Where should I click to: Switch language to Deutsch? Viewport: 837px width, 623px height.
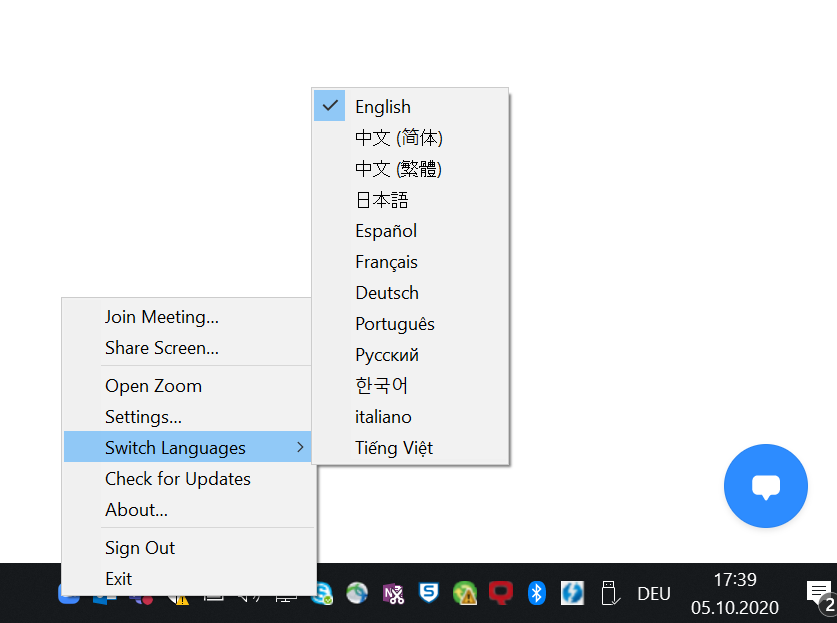pyautogui.click(x=387, y=293)
